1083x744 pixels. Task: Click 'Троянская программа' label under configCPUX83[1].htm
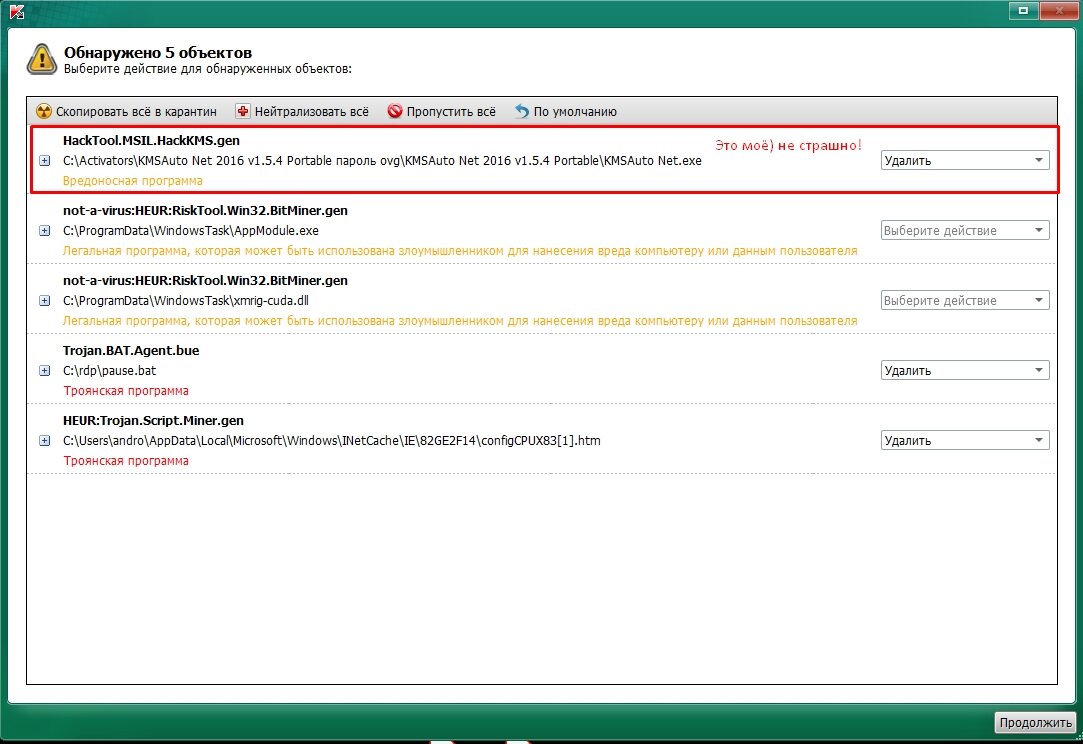126,461
